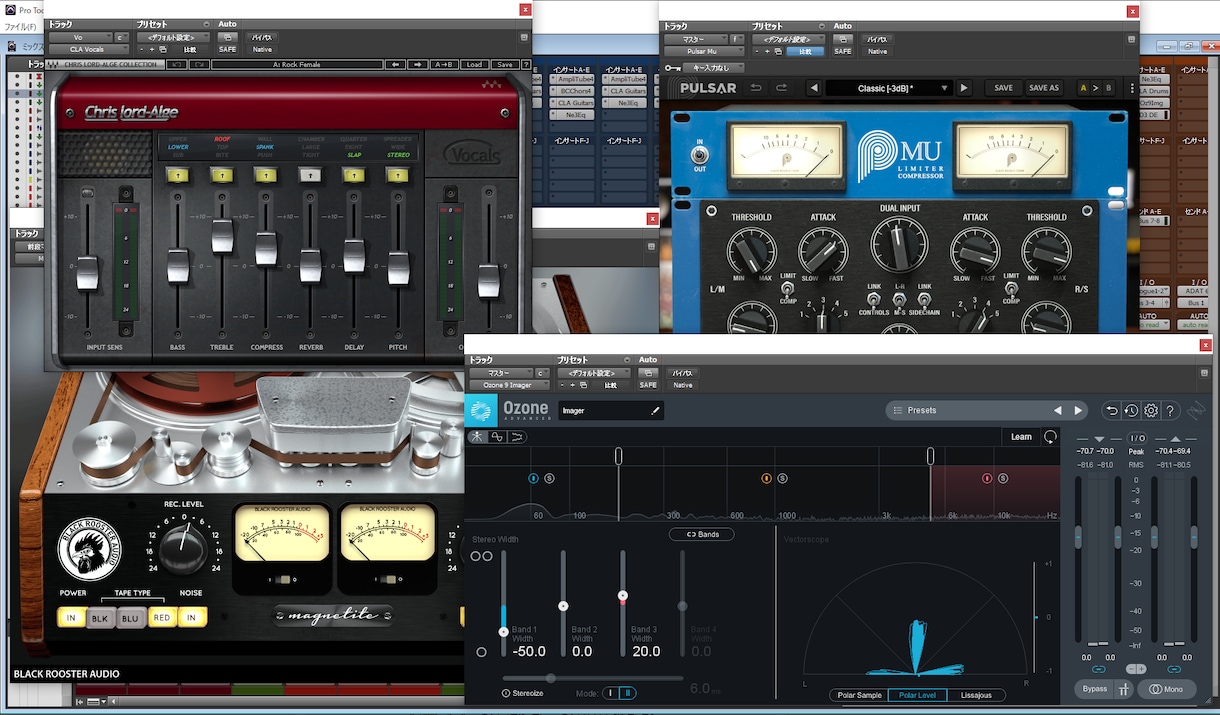
Task: Select previous Pulsar Mu preset
Action: [814, 88]
